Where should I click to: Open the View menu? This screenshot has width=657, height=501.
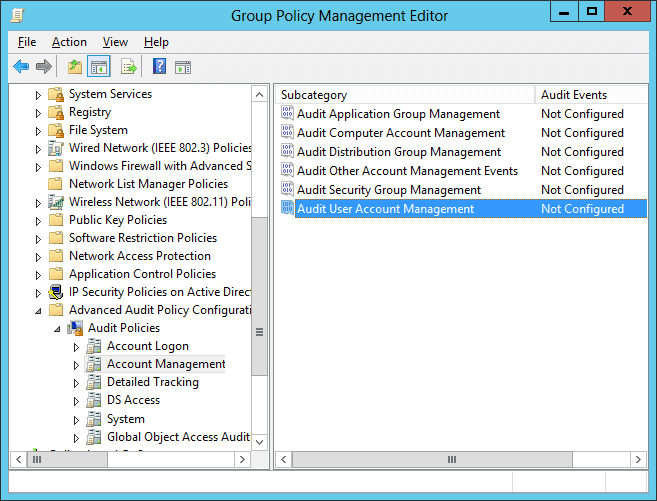click(x=115, y=42)
